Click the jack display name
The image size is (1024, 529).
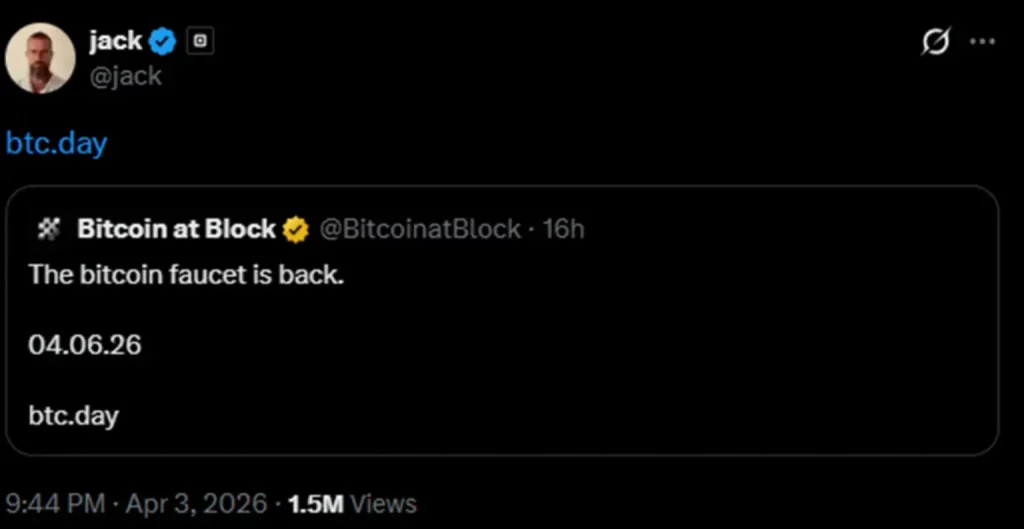coord(115,41)
